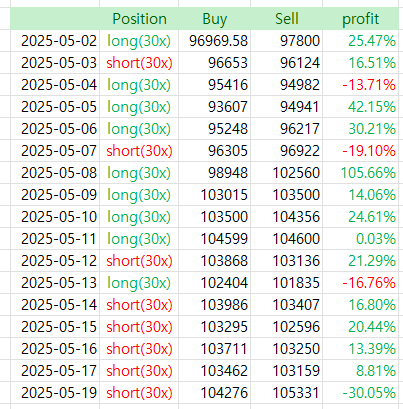Image resolution: width=403 pixels, height=409 pixels.
Task: Select Sell value 96124
Action: pyautogui.click(x=286, y=63)
